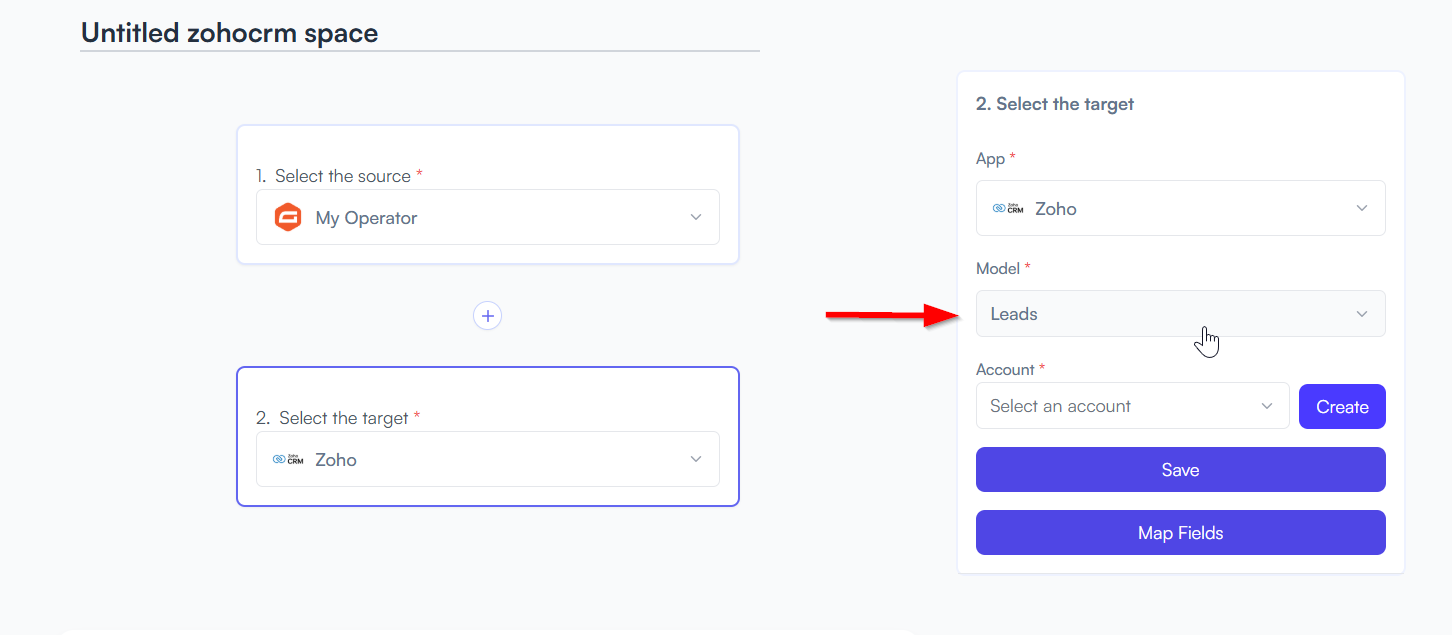1452x635 pixels.
Task: Expand the Model dropdown set to Leads
Action: click(1181, 314)
